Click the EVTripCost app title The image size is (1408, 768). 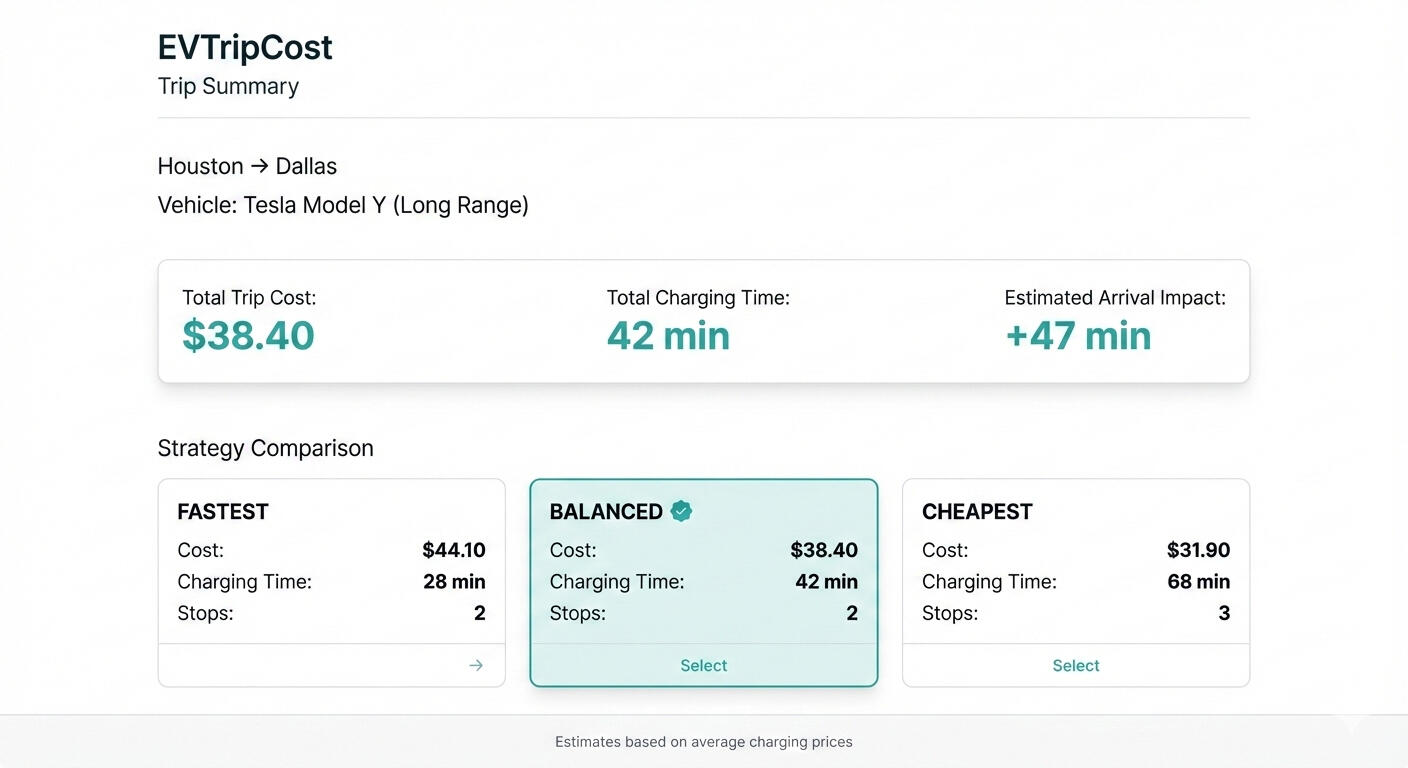tap(245, 47)
